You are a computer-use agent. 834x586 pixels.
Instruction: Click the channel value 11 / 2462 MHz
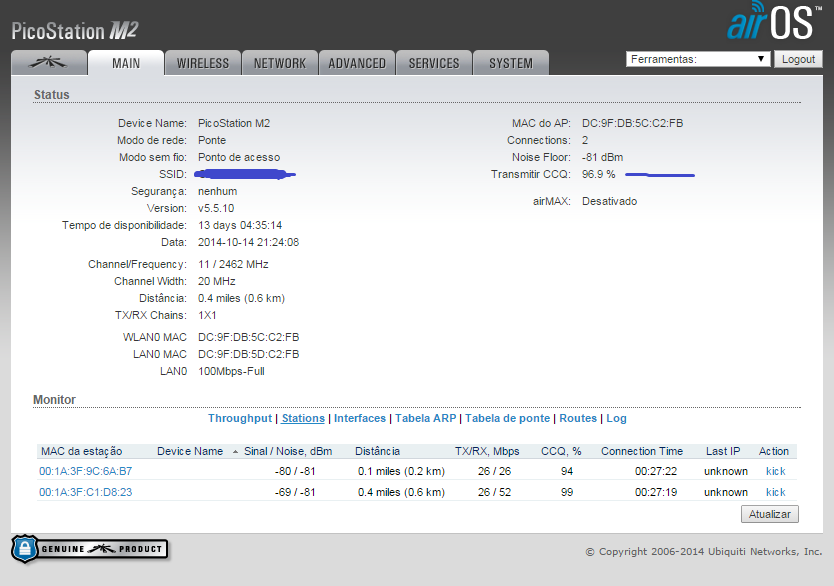click(233, 264)
